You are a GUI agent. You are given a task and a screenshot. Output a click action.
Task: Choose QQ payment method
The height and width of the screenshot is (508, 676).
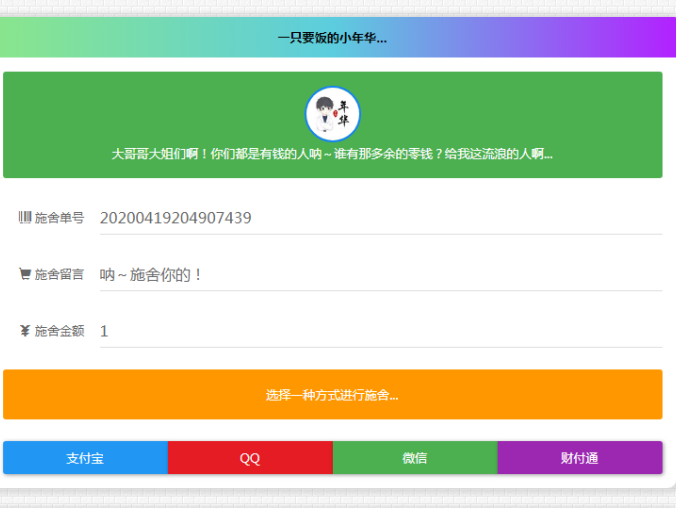tap(250, 458)
